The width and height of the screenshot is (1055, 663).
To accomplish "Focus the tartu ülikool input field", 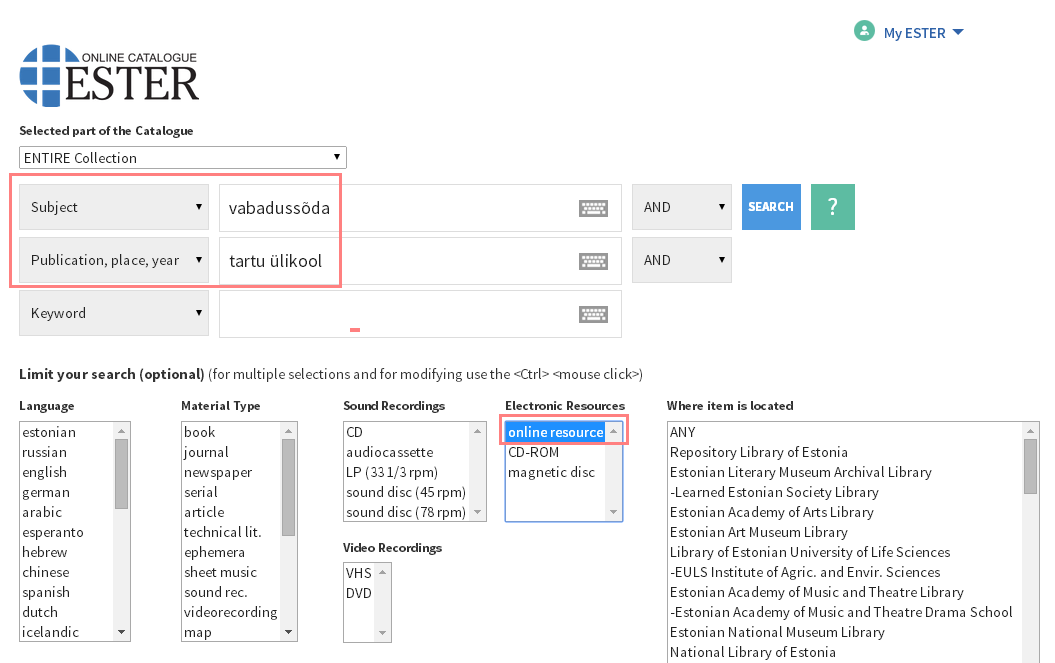I will (420, 261).
